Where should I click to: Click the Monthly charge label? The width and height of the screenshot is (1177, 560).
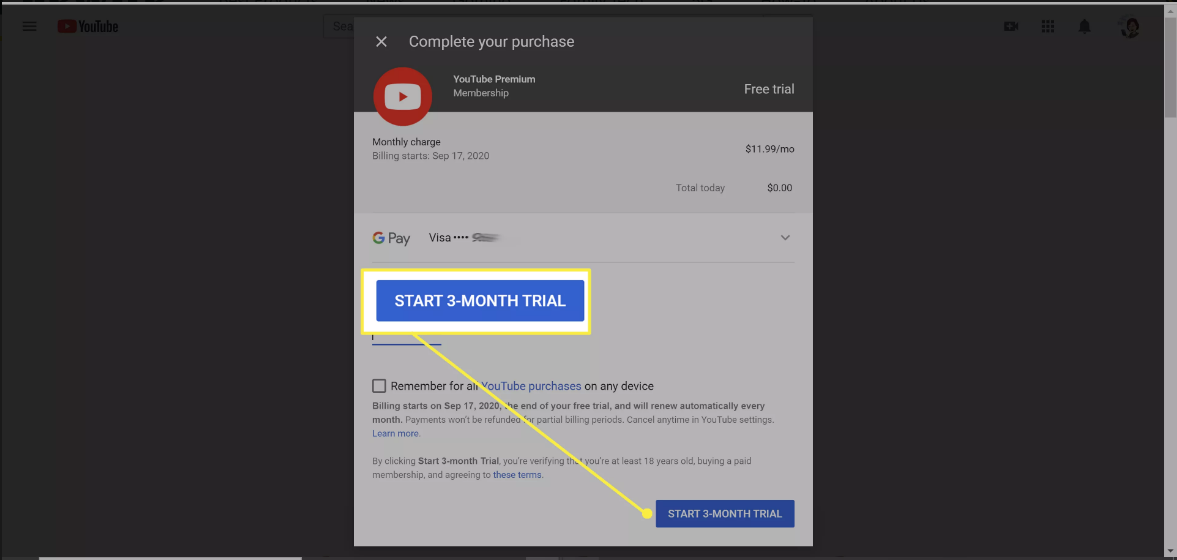[406, 141]
